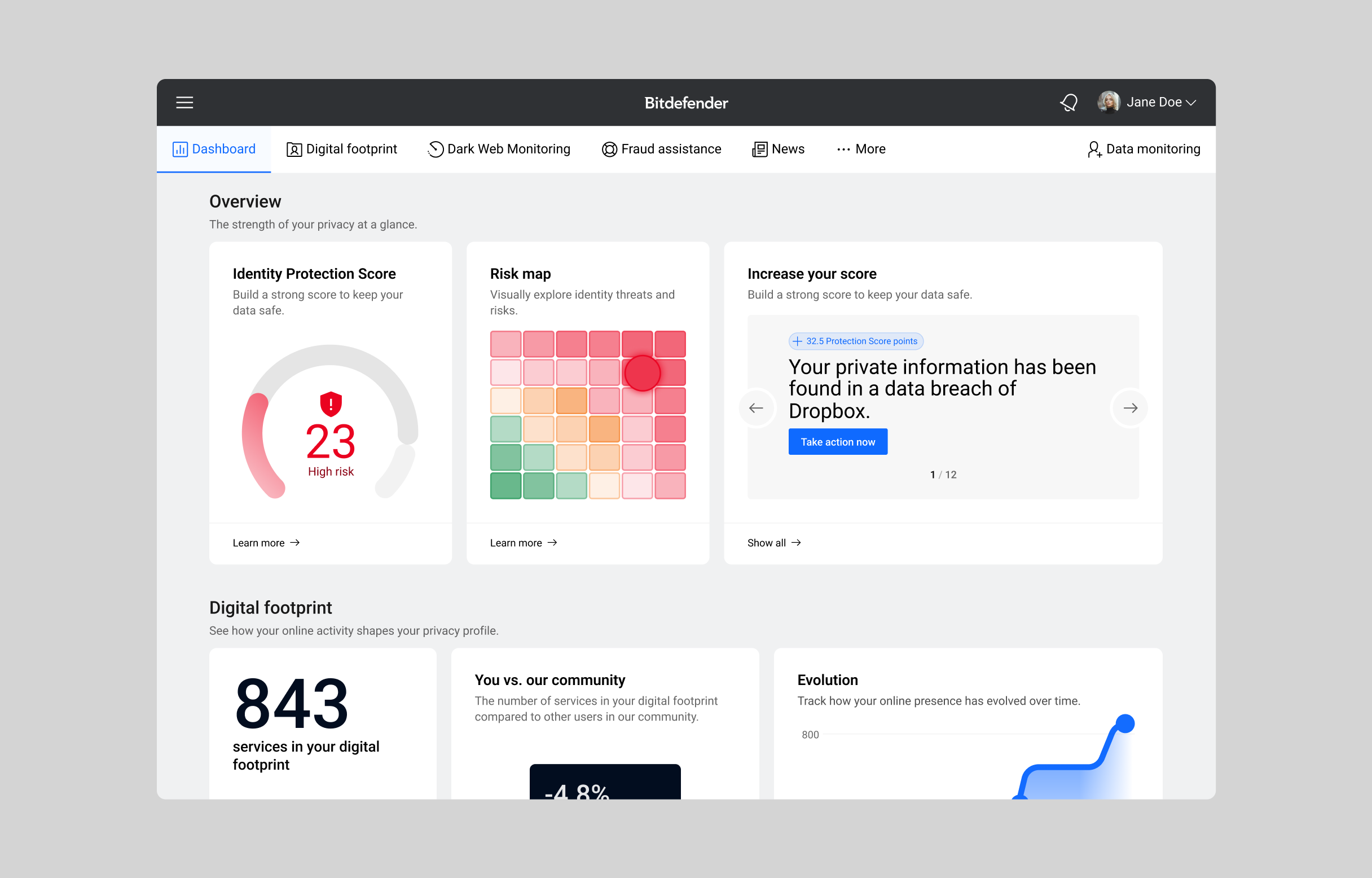Viewport: 1372px width, 878px height.
Task: Click the Dark Web Monitoring clock icon
Action: [x=436, y=149]
